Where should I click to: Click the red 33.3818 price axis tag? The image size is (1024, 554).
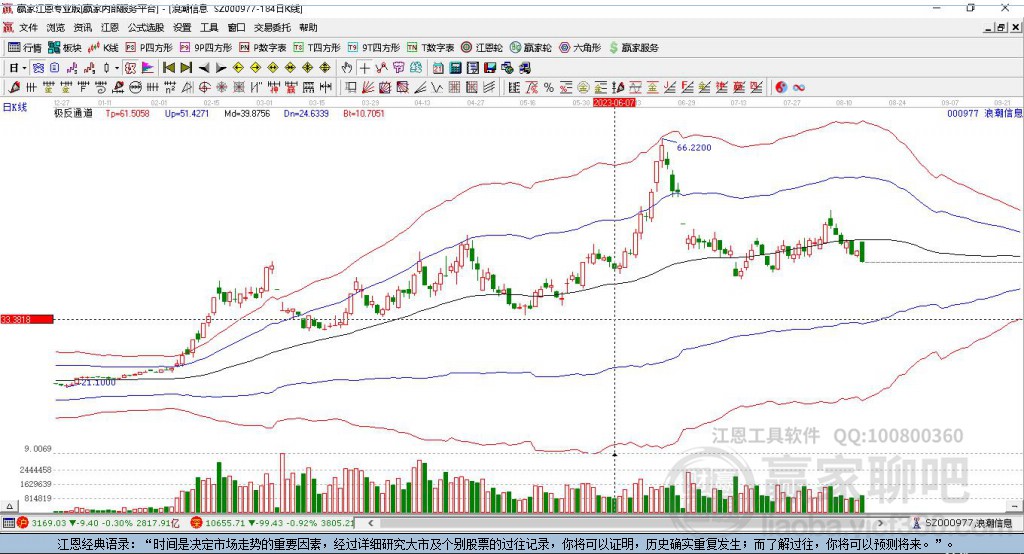click(27, 319)
